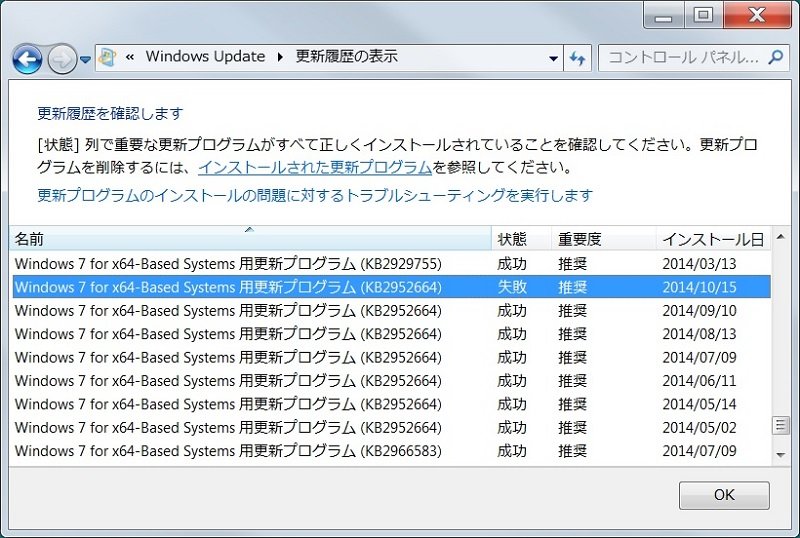
Task: Maximize the update history window
Action: [703, 15]
